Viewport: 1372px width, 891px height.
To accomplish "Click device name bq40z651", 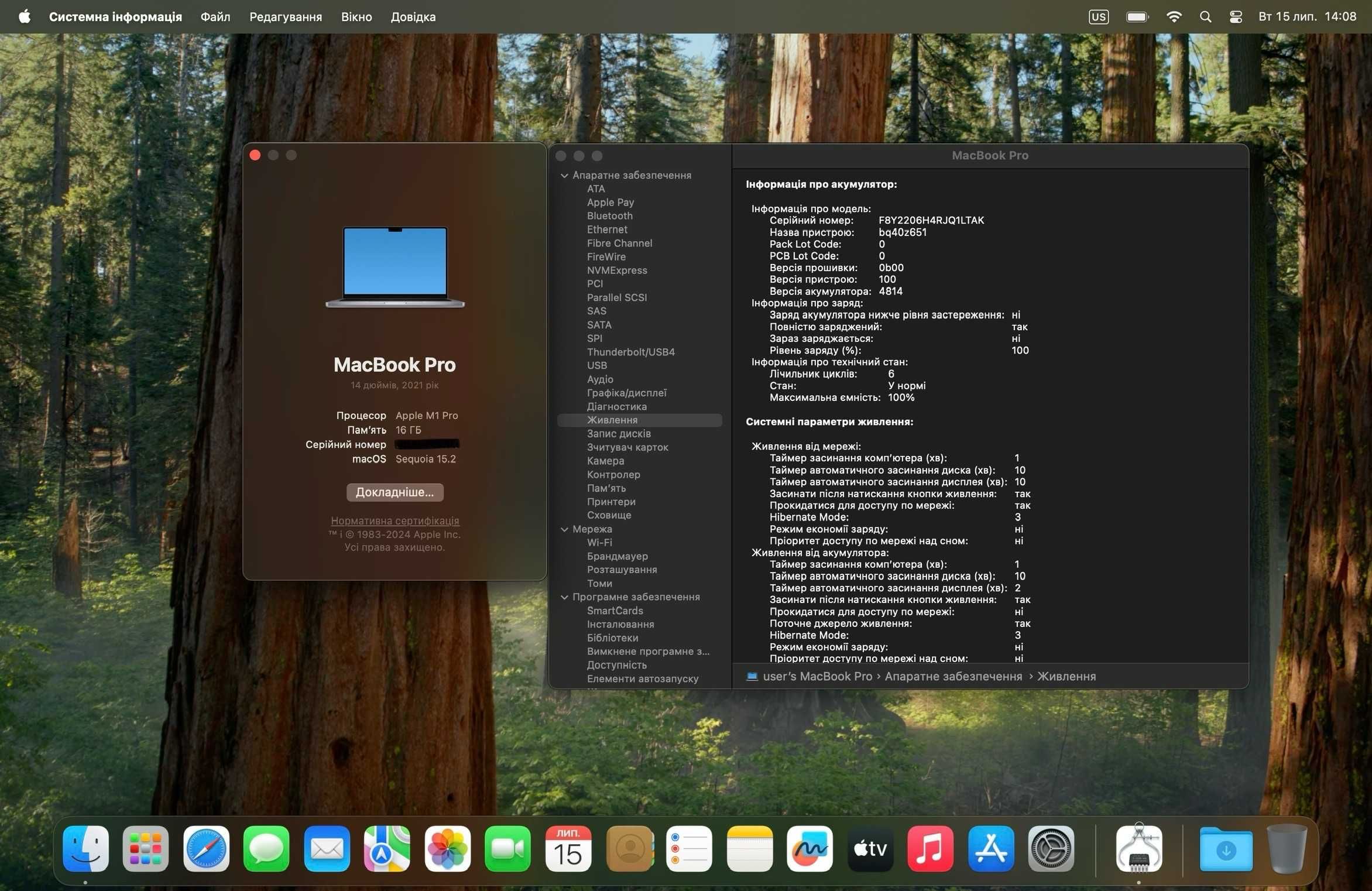I will click(902, 232).
